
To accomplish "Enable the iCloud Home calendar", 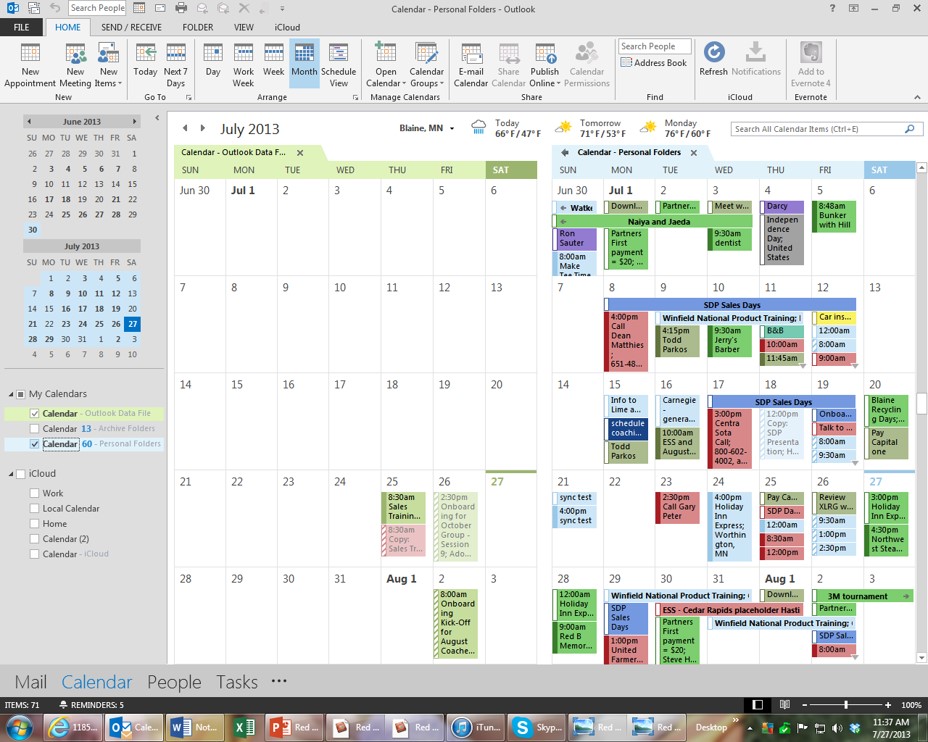I will coord(34,524).
